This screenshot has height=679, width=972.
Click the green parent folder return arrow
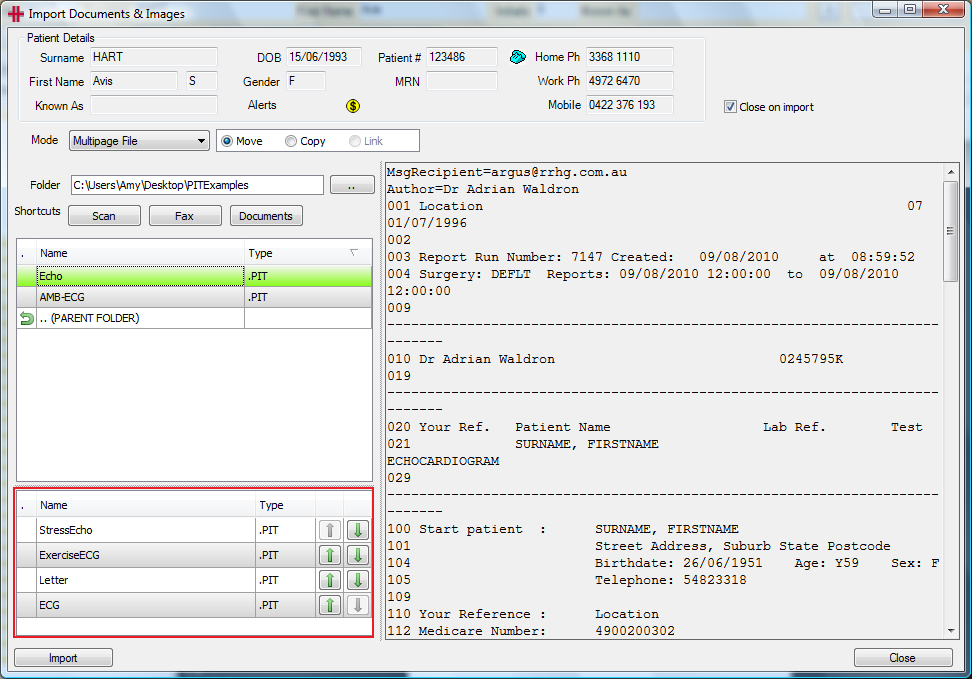click(27, 319)
